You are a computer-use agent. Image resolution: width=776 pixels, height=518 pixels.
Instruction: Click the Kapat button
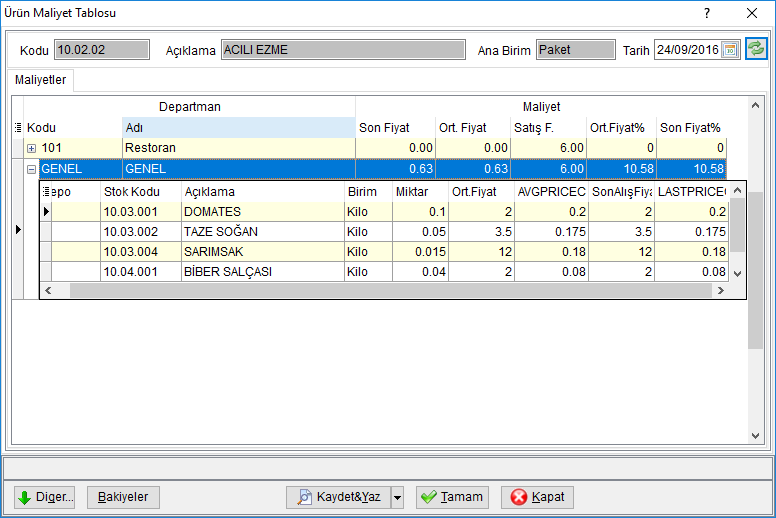(x=537, y=497)
